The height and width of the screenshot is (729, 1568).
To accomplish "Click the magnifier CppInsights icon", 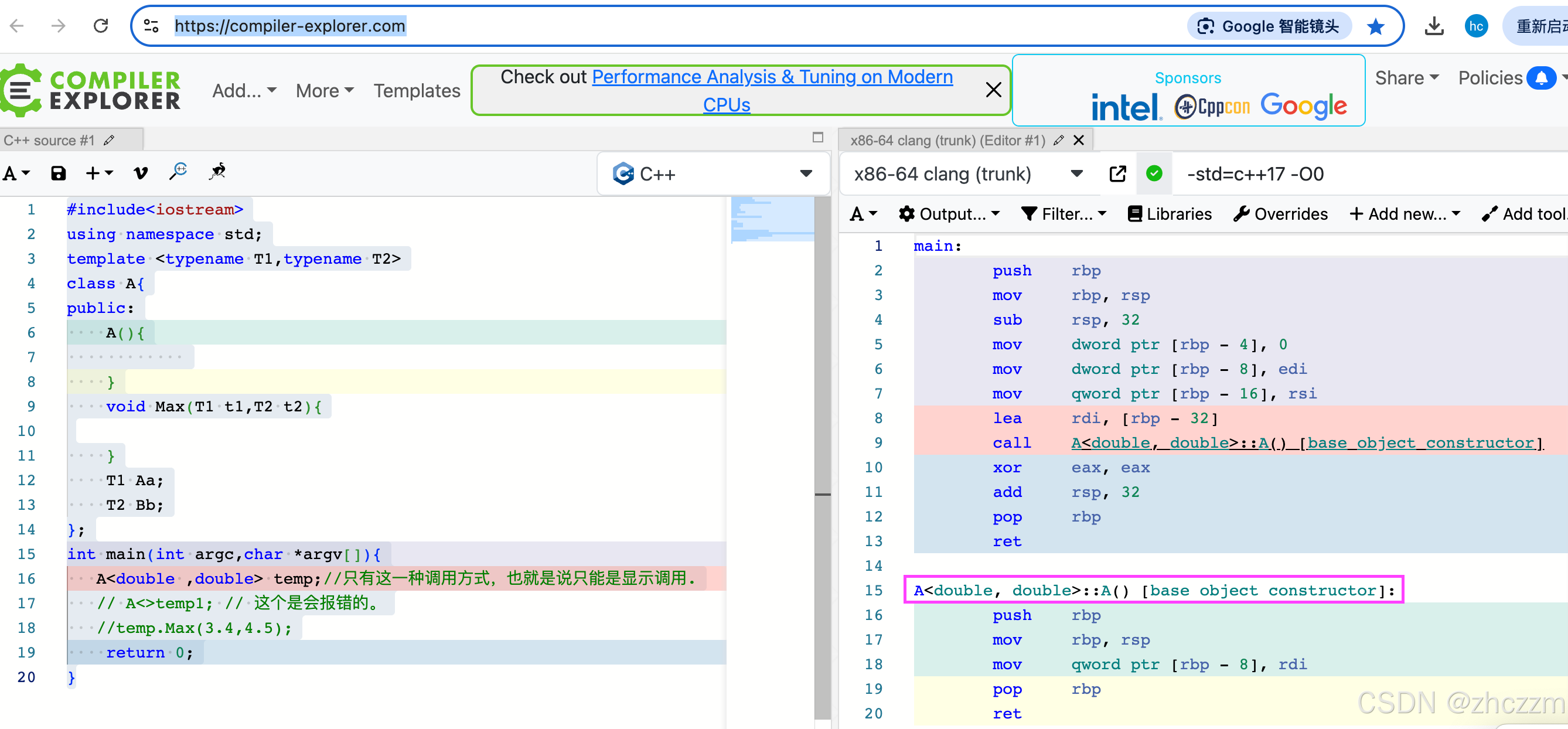I will pyautogui.click(x=178, y=172).
